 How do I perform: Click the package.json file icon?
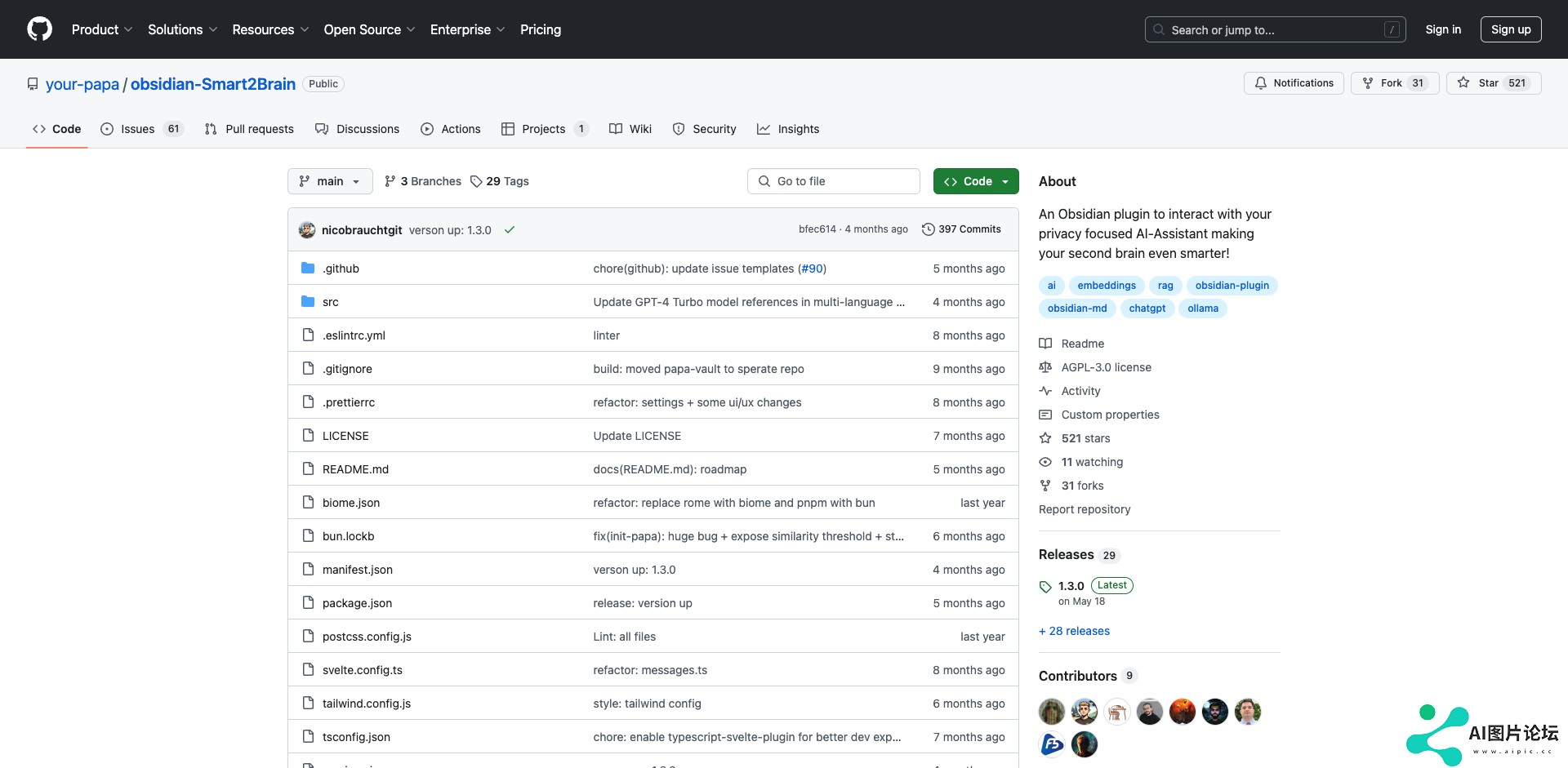click(308, 602)
